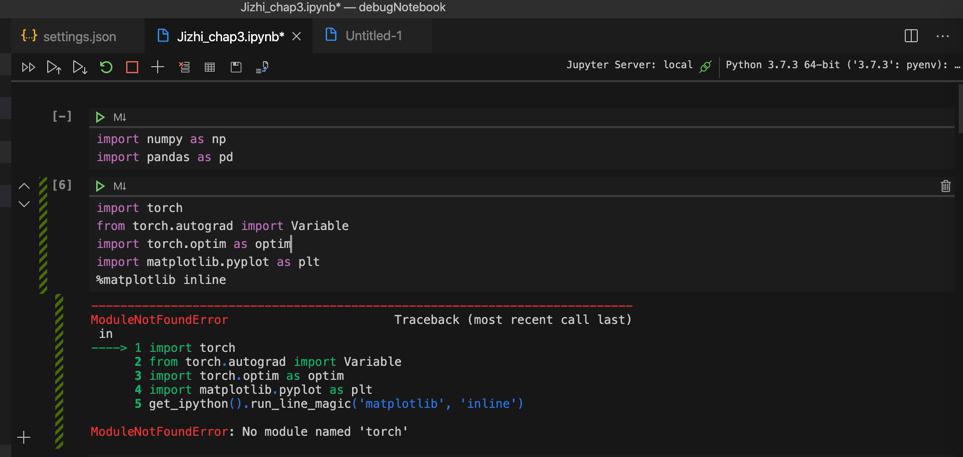Click the 'import torch' code line in cell 6
The height and width of the screenshot is (457, 963).
coord(139,208)
